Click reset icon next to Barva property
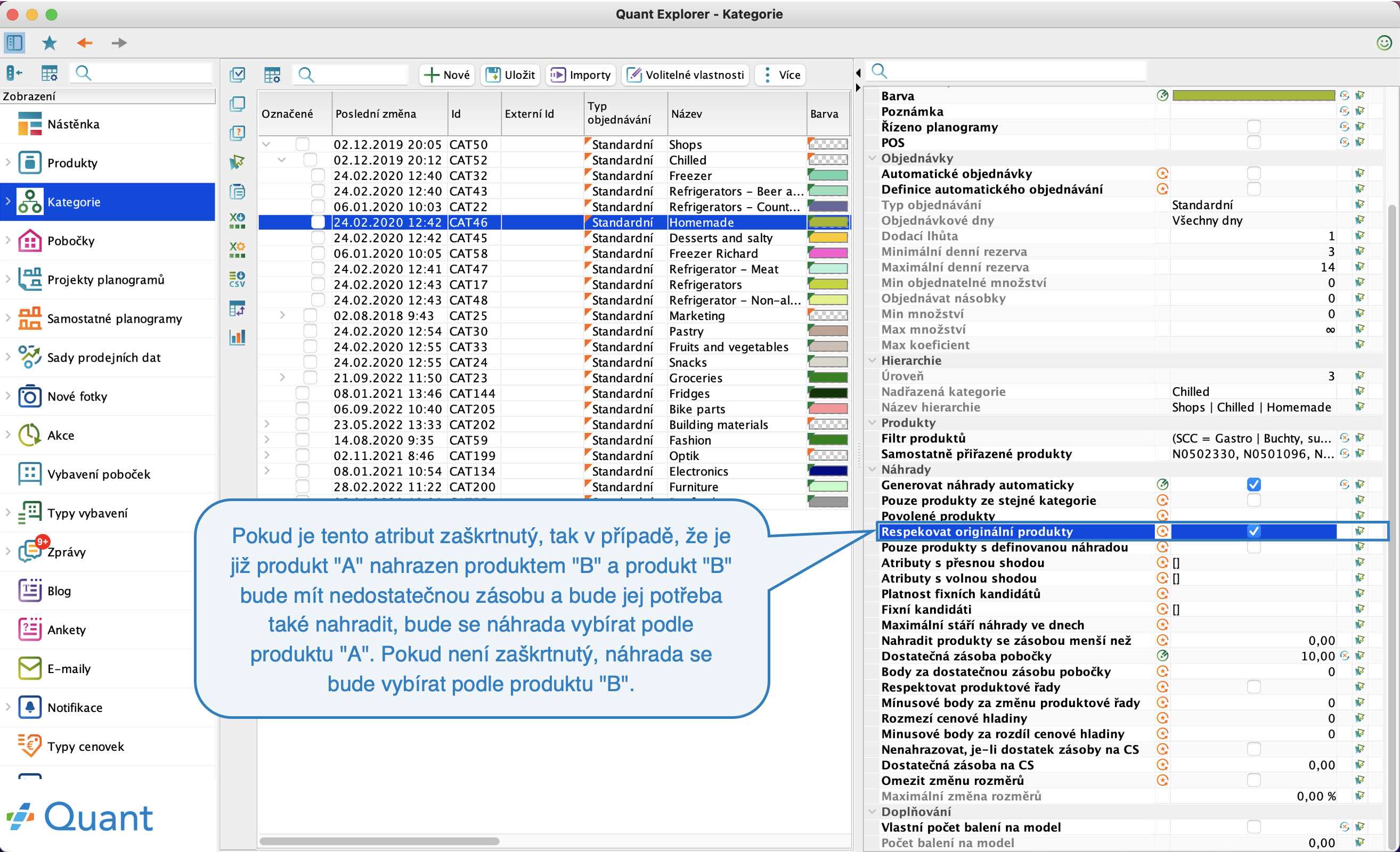The width and height of the screenshot is (1400, 852). pos(1344,95)
